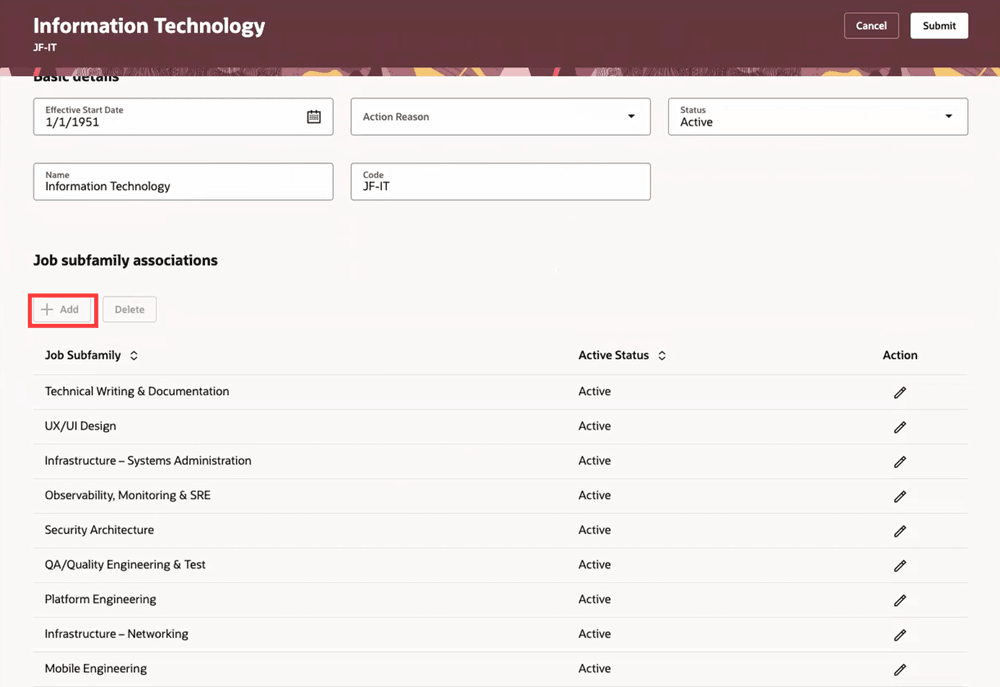The height and width of the screenshot is (687, 1000).
Task: Edit the Mobile Engineering row
Action: (x=900, y=669)
